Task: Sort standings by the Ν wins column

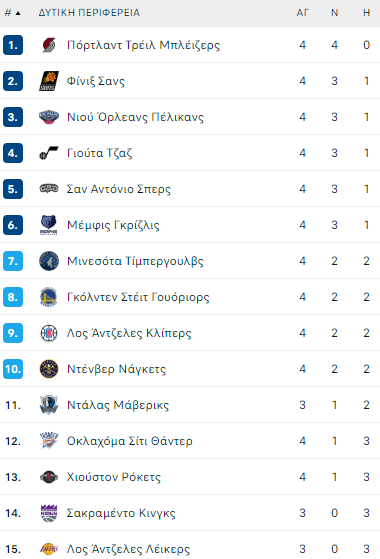Action: click(334, 13)
